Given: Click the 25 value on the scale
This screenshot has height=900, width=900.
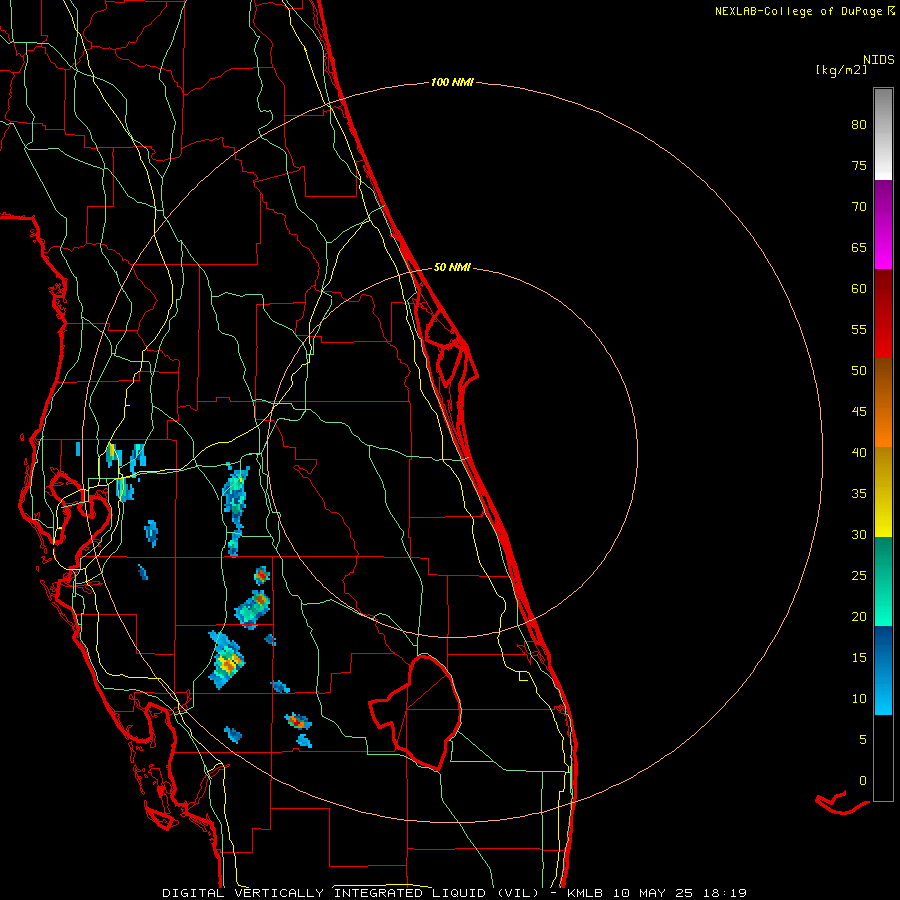Looking at the screenshot, I should 859,575.
